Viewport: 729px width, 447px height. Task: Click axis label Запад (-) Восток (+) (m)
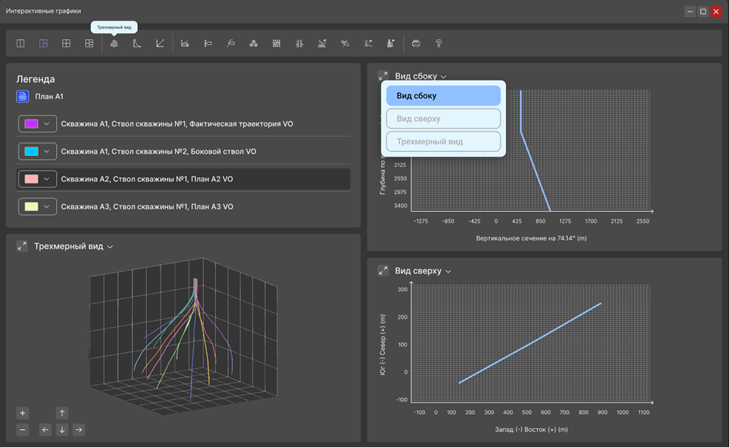[x=531, y=429]
